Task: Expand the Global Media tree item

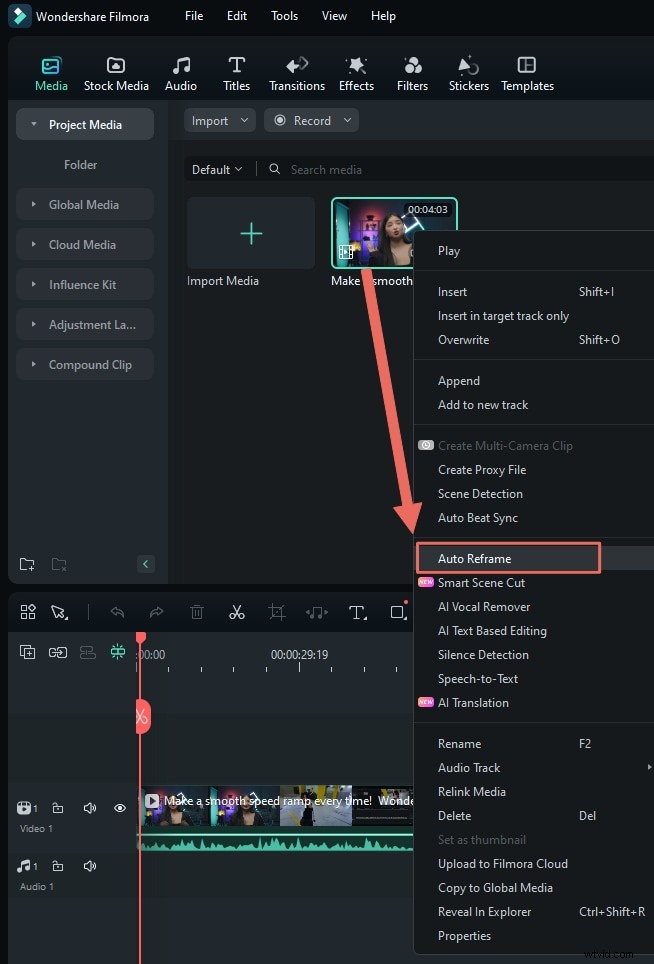Action: pos(84,205)
